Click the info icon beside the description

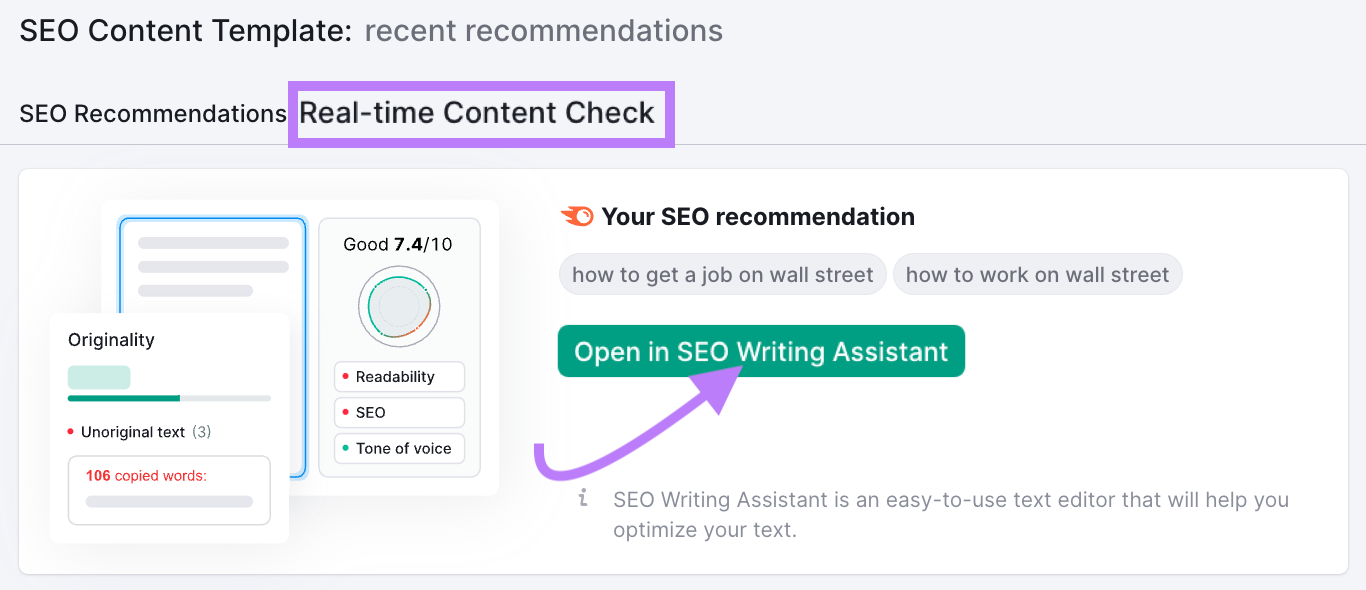click(x=581, y=497)
